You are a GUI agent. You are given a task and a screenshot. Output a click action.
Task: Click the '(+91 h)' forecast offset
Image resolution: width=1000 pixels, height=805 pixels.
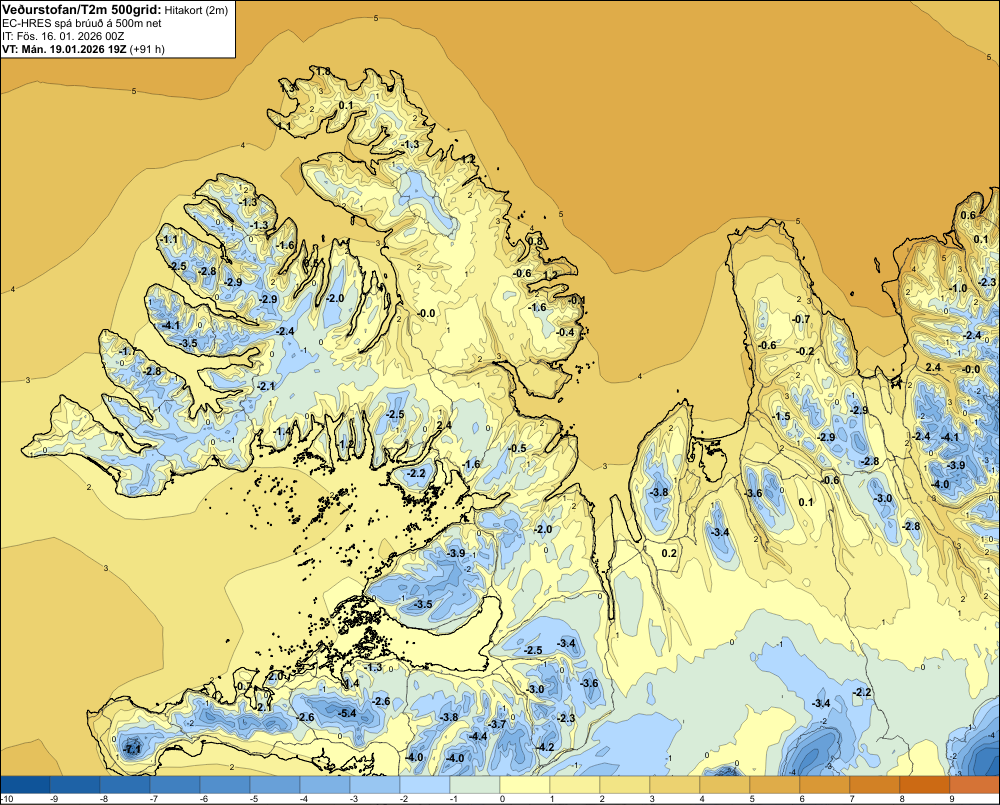tap(147, 49)
